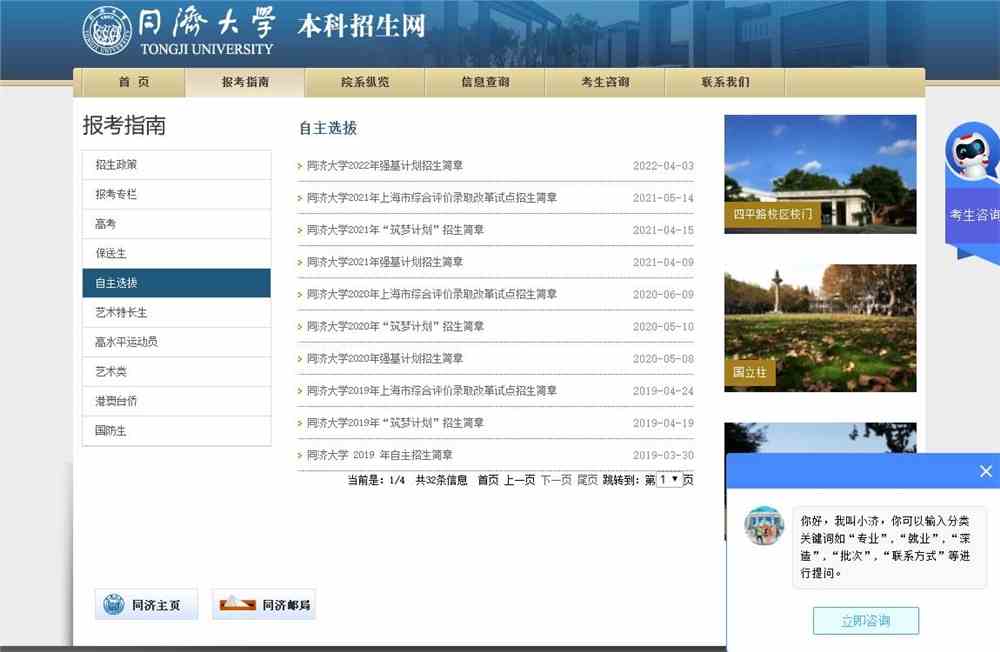Screen dimensions: 1000x652
Task: Click the 考生咨询 side banner
Action: [973, 217]
